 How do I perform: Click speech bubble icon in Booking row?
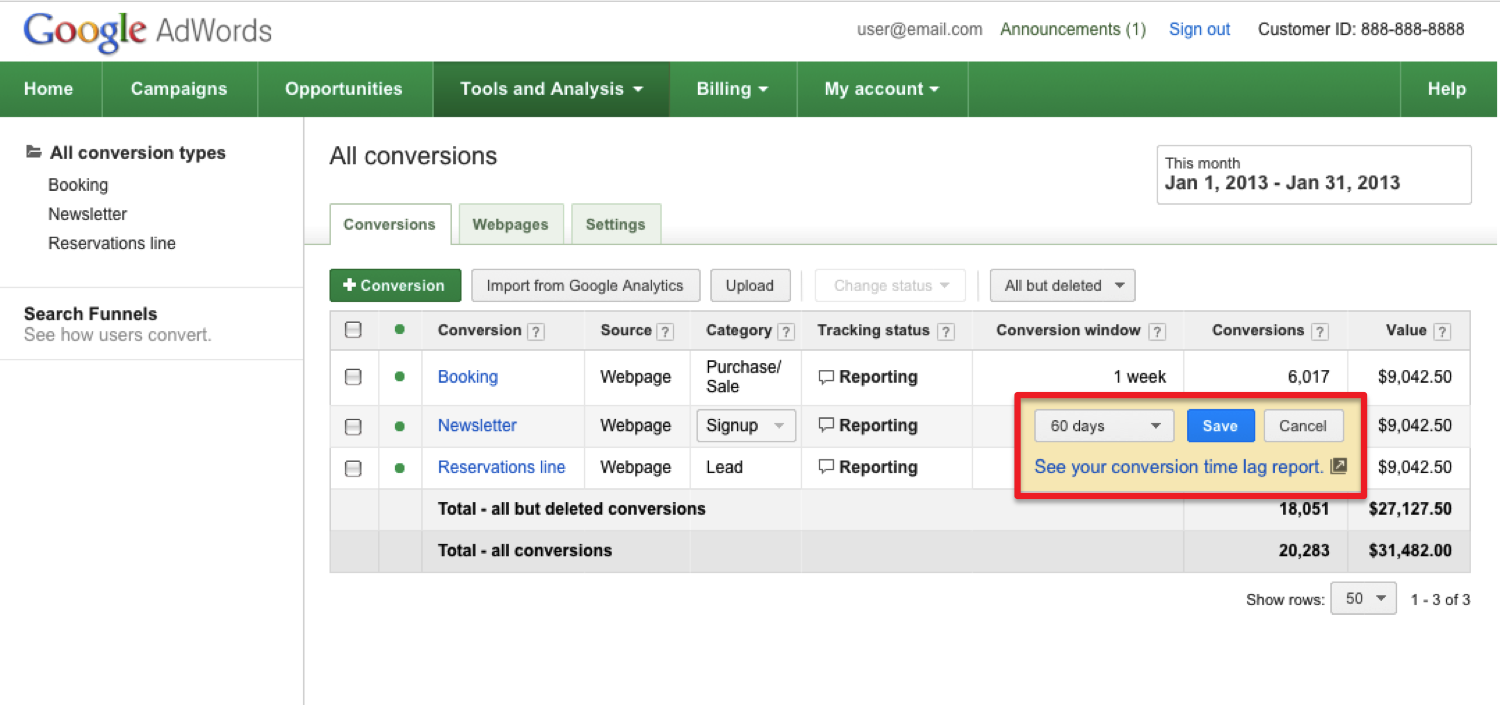[826, 378]
